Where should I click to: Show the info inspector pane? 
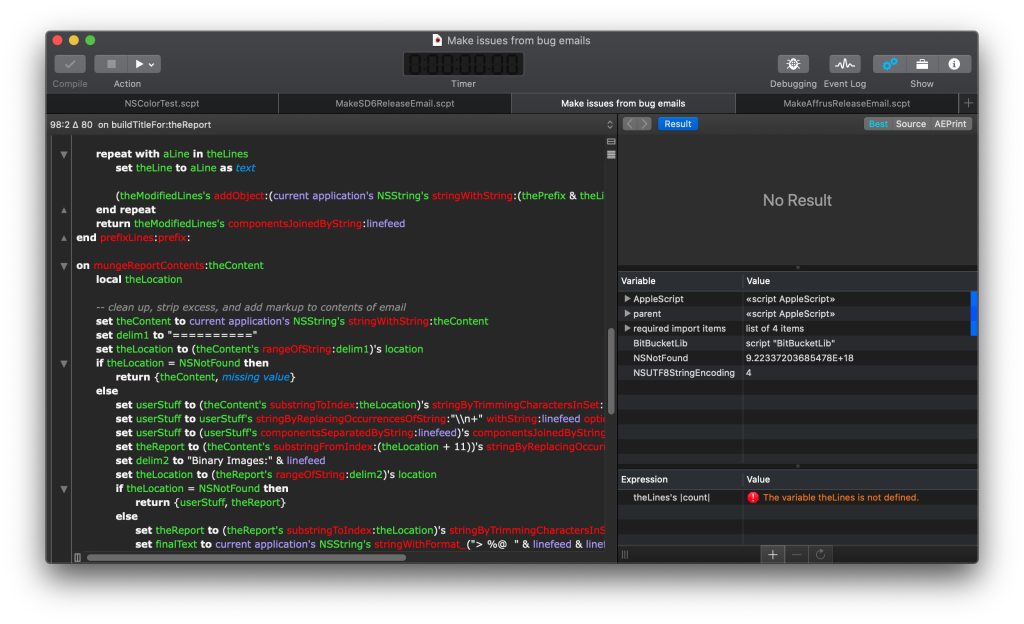click(953, 64)
